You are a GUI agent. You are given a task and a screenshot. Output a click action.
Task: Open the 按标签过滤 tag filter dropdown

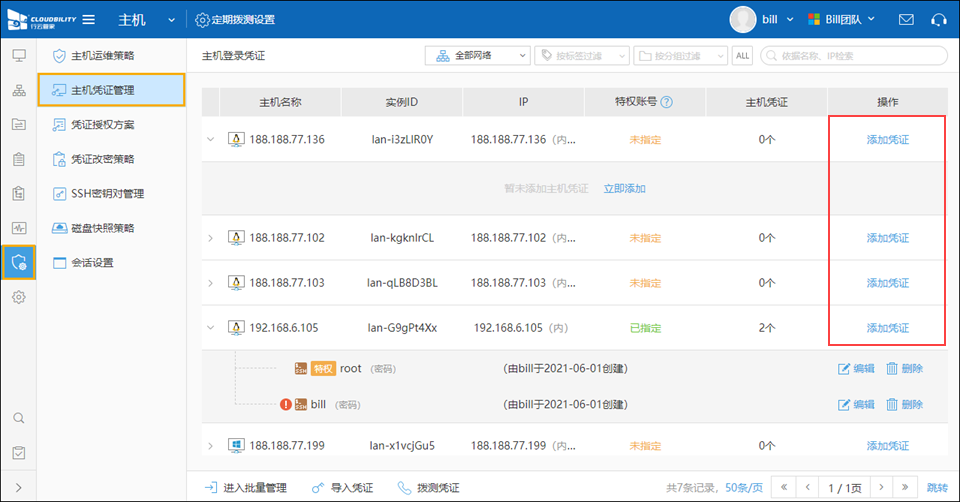click(x=581, y=56)
